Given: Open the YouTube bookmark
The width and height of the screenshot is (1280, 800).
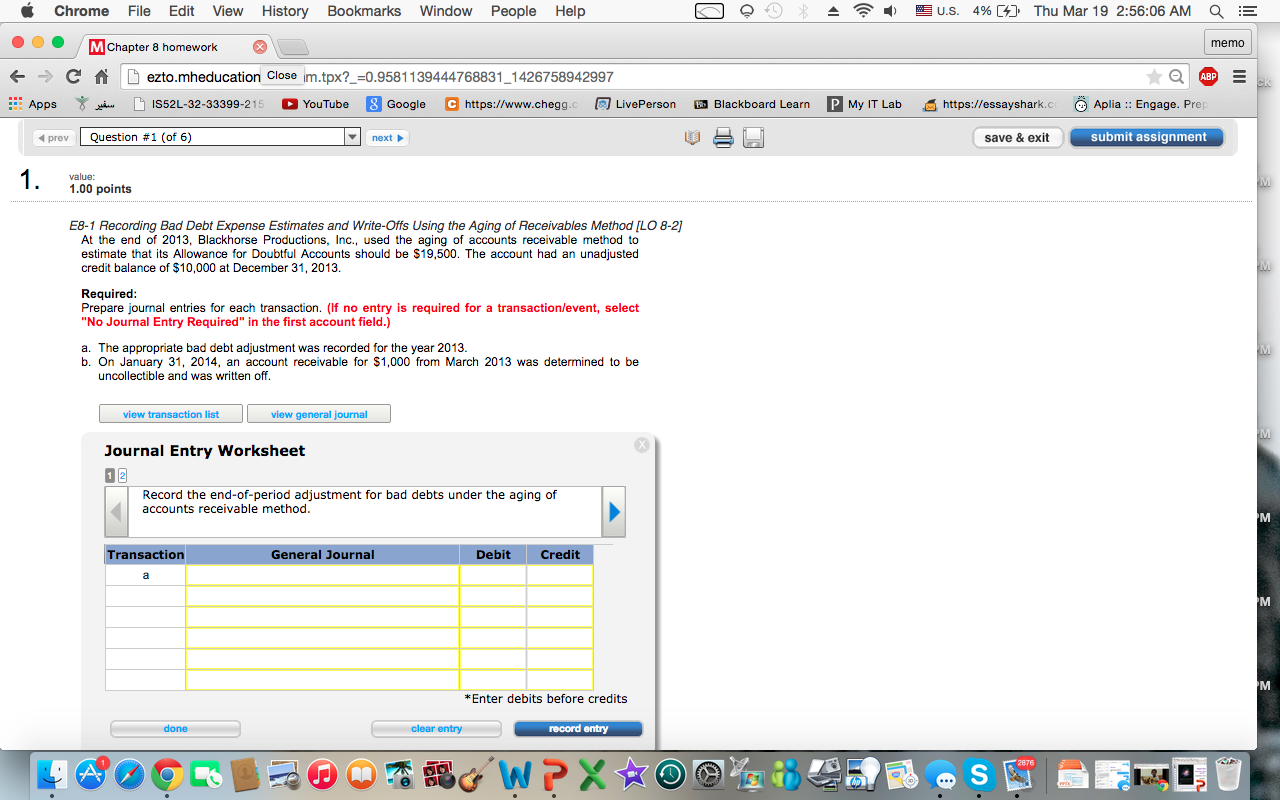Looking at the screenshot, I should (316, 104).
